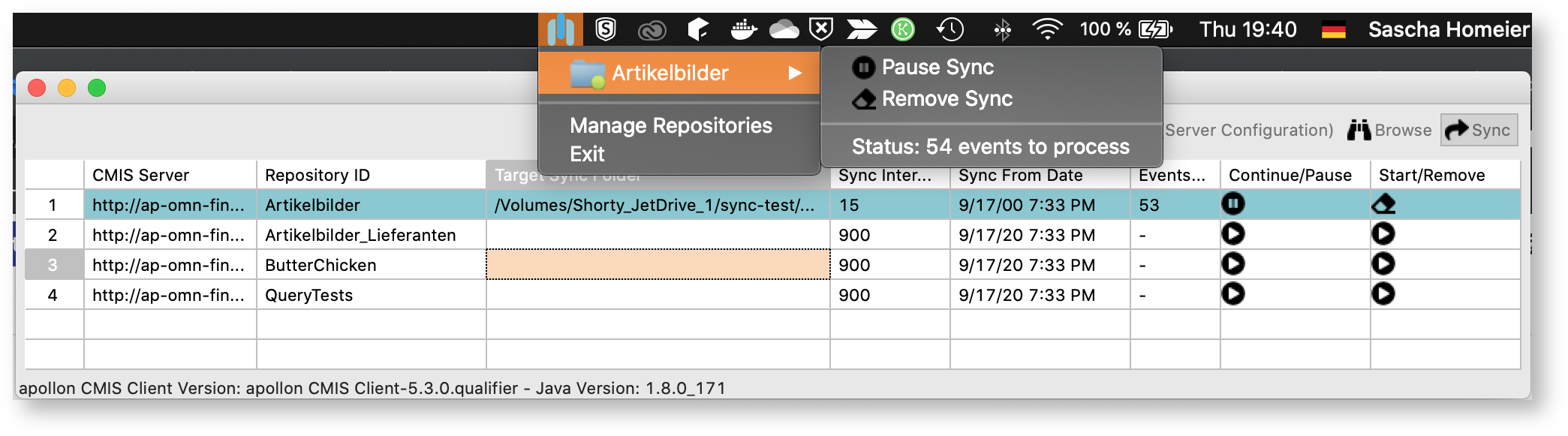Open the Docker whale menu bar icon
1568x436 pixels.
743,30
